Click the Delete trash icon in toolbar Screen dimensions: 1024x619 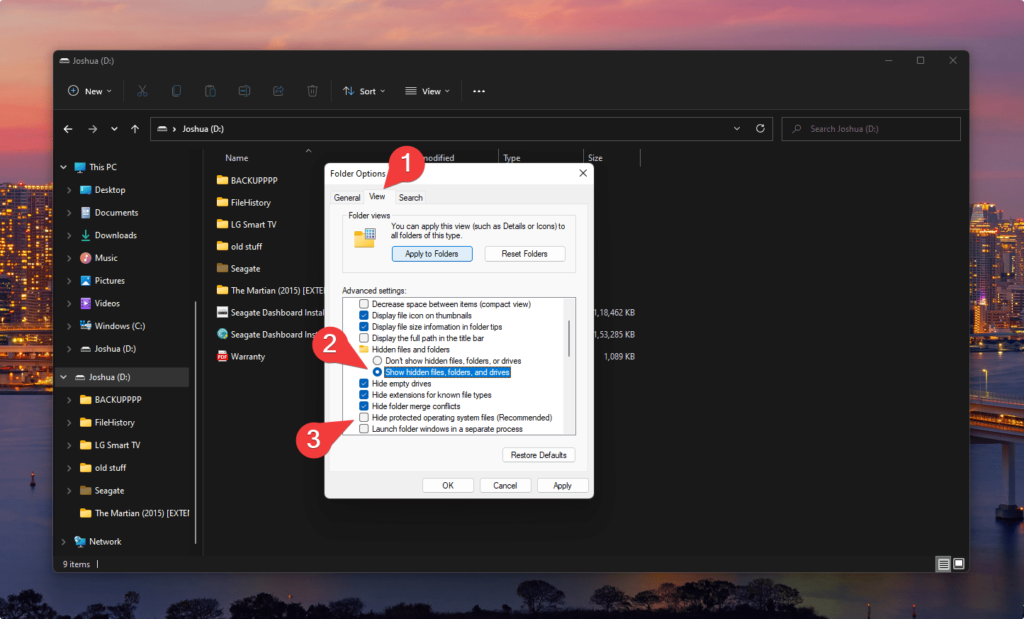click(312, 91)
